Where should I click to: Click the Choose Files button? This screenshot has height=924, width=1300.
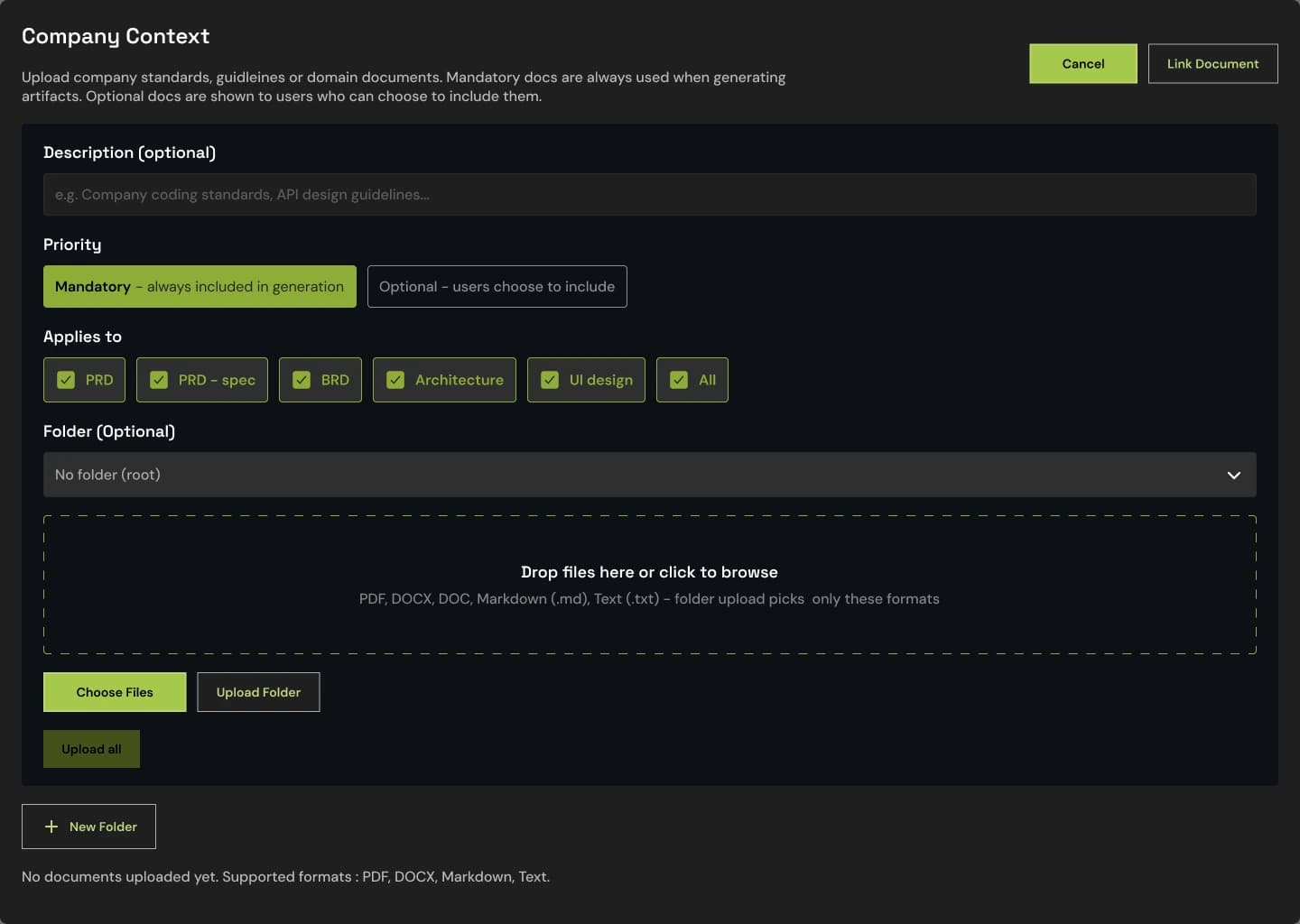115,692
